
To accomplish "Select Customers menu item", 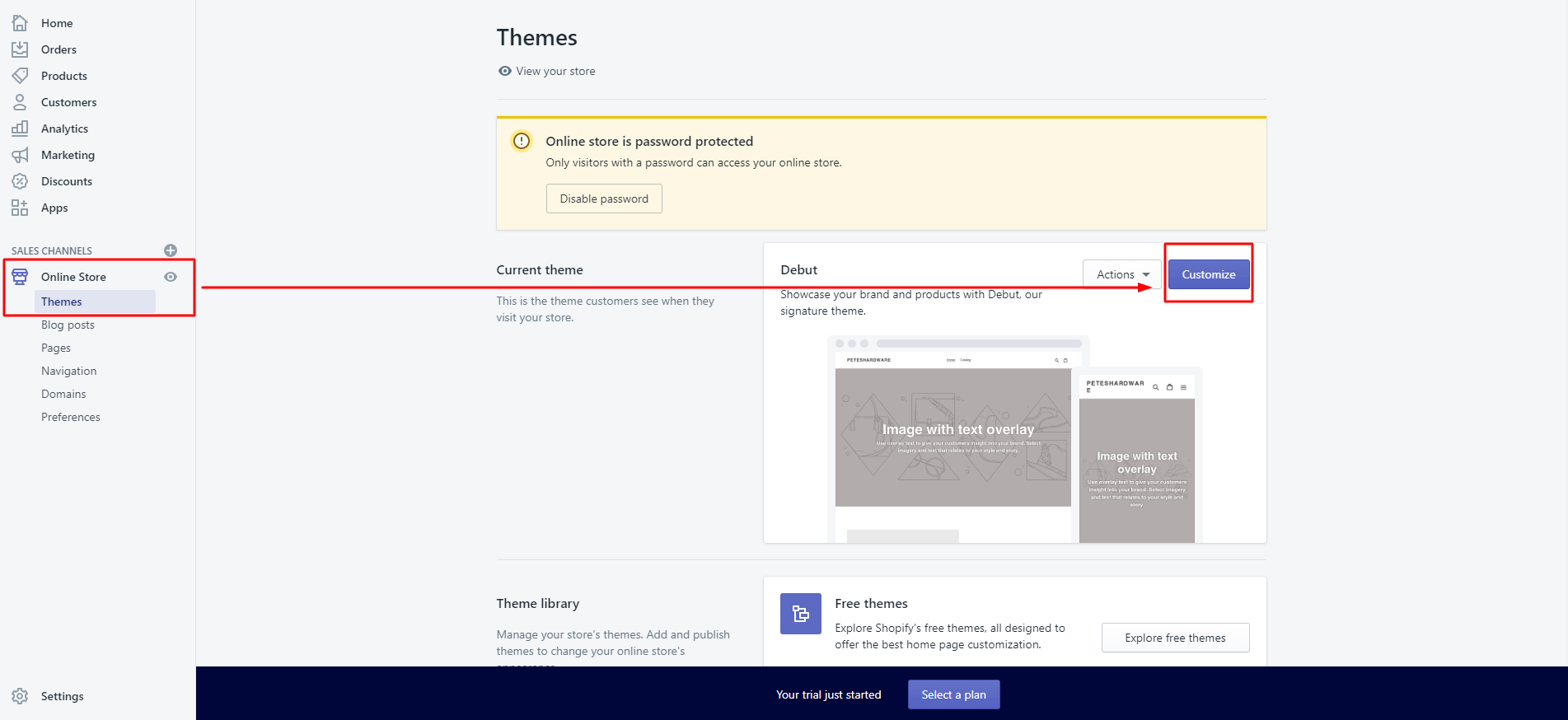I will [x=69, y=102].
